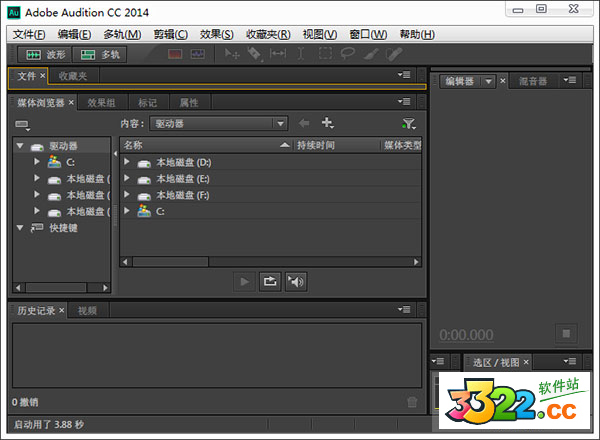Switch to 波形 waveform view
This screenshot has height=440, width=600.
pyautogui.click(x=46, y=55)
